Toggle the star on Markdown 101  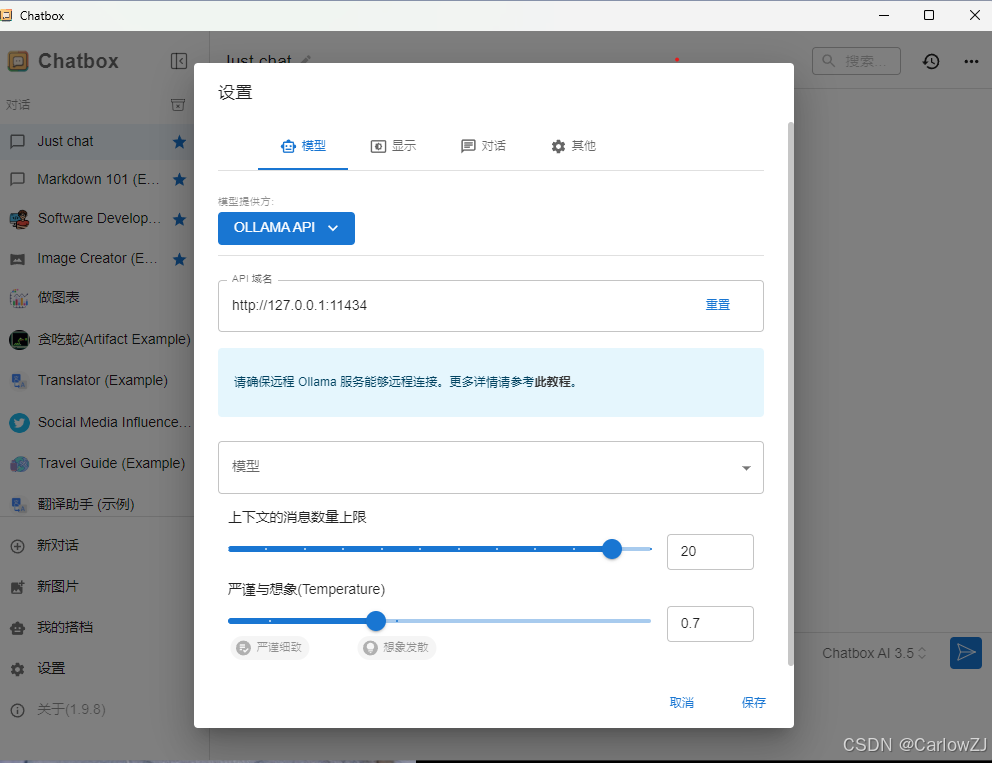(x=180, y=180)
